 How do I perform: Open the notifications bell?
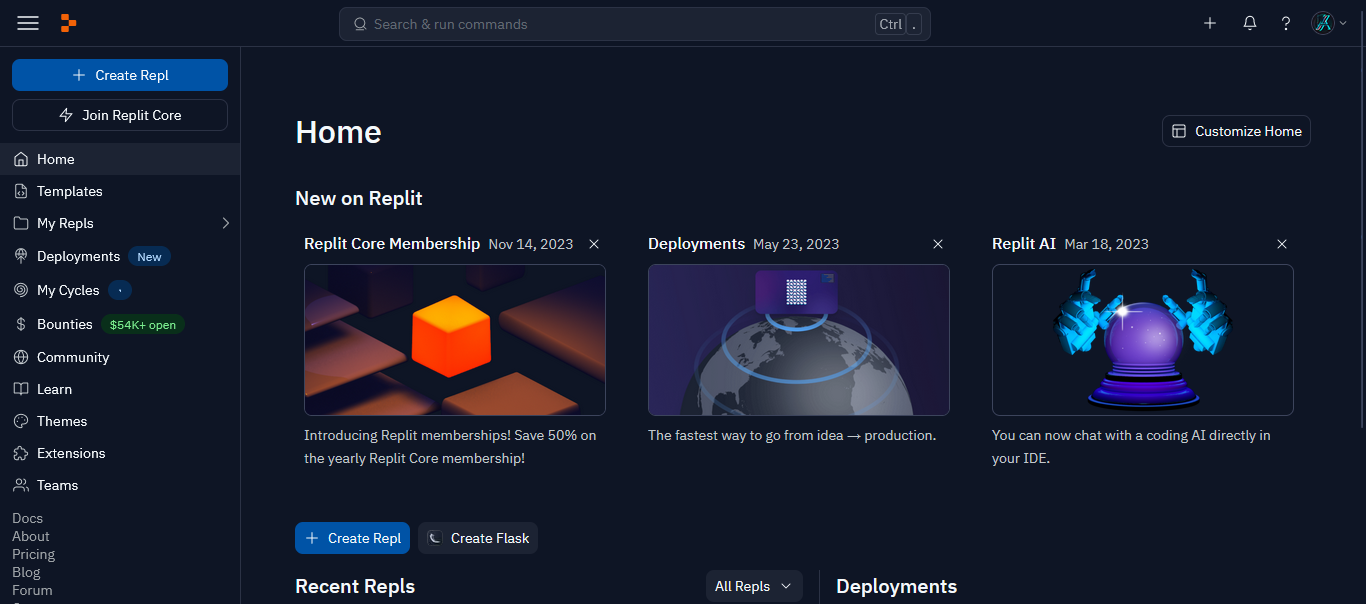pos(1249,23)
